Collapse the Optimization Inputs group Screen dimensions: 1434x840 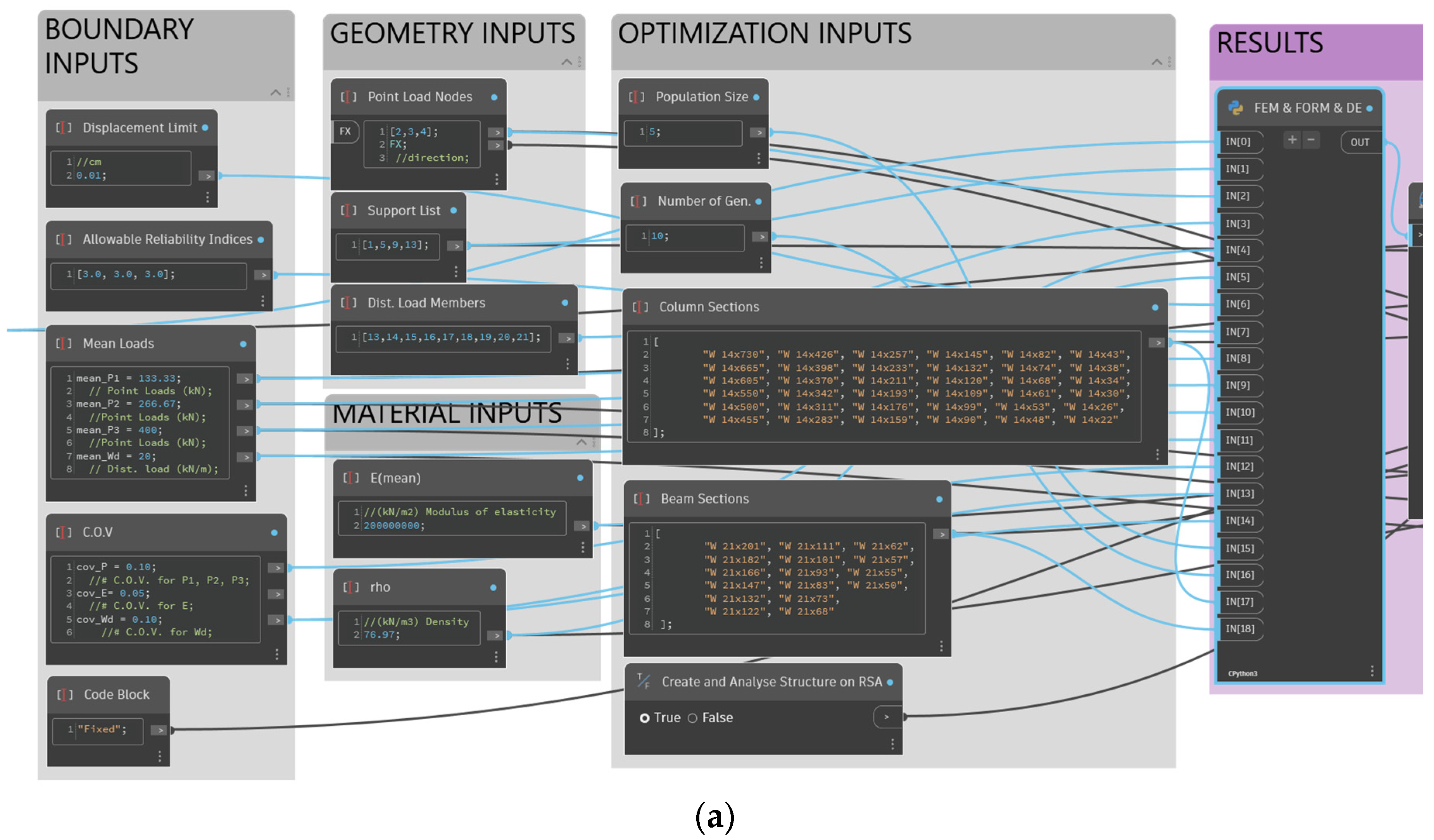pos(1156,62)
